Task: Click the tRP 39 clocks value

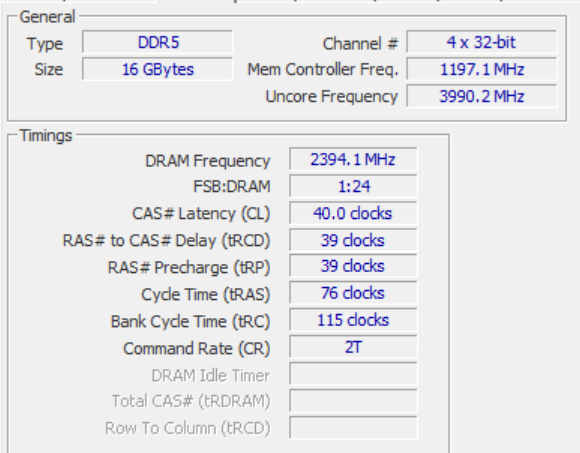Action: 353,266
